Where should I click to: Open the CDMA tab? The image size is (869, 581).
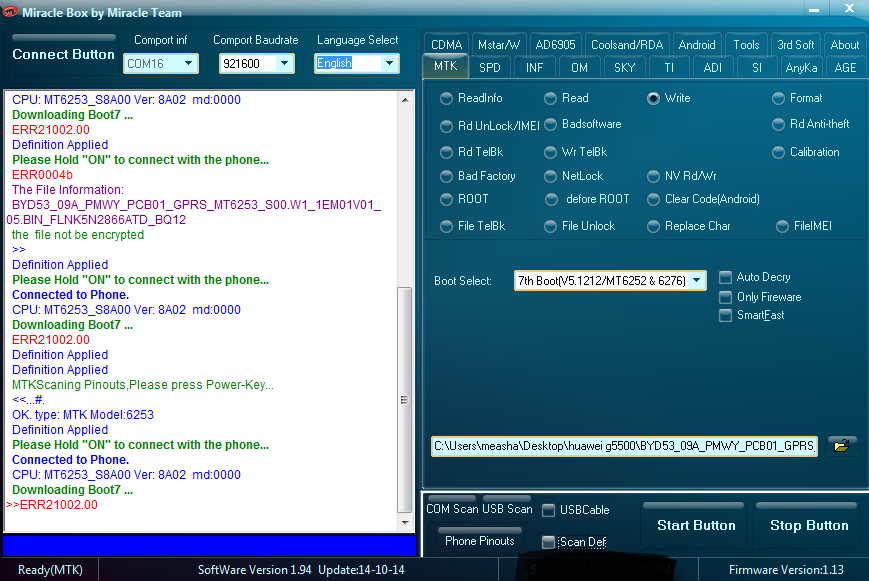[x=447, y=45]
